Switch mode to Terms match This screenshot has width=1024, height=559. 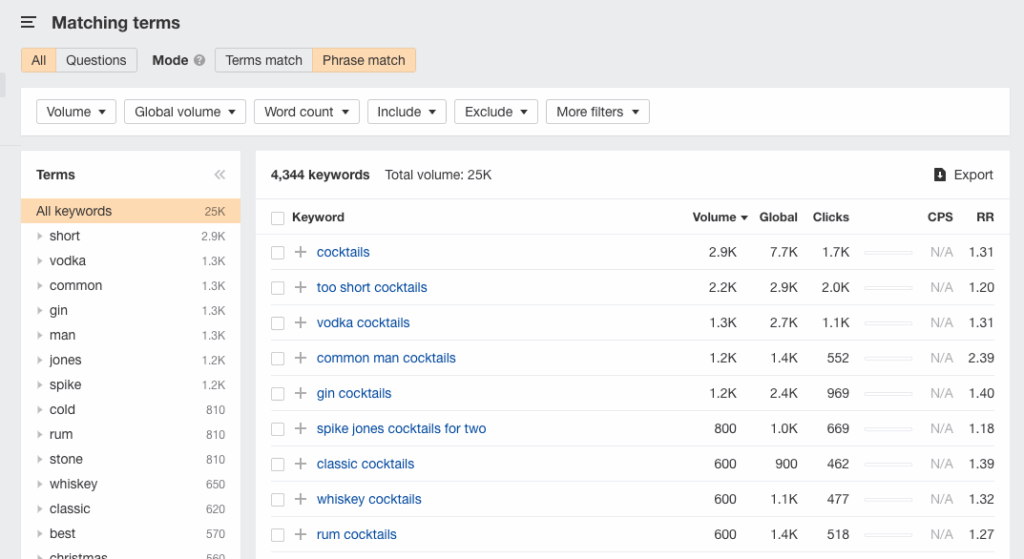pyautogui.click(x=264, y=60)
